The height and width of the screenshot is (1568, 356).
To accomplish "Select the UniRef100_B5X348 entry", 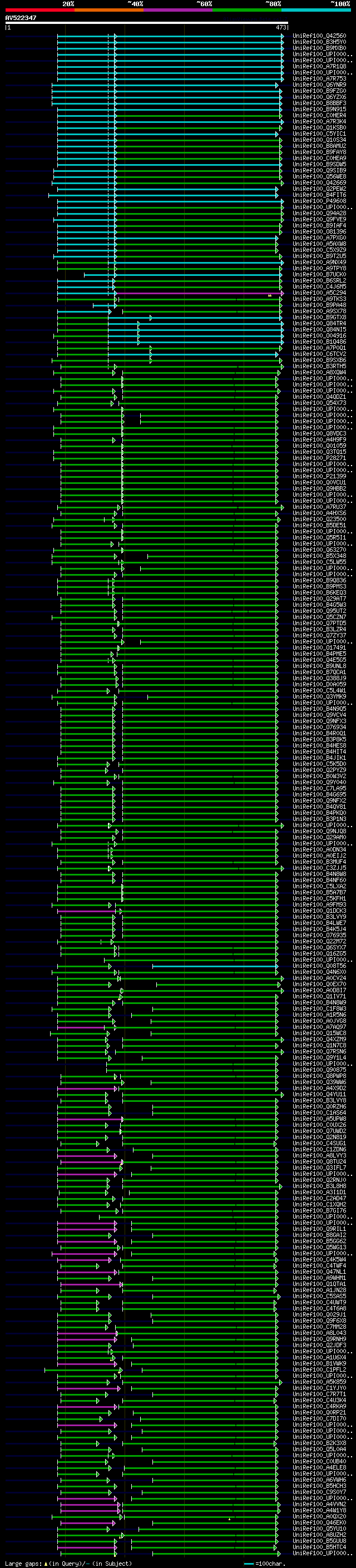I will pyautogui.click(x=319, y=556).
